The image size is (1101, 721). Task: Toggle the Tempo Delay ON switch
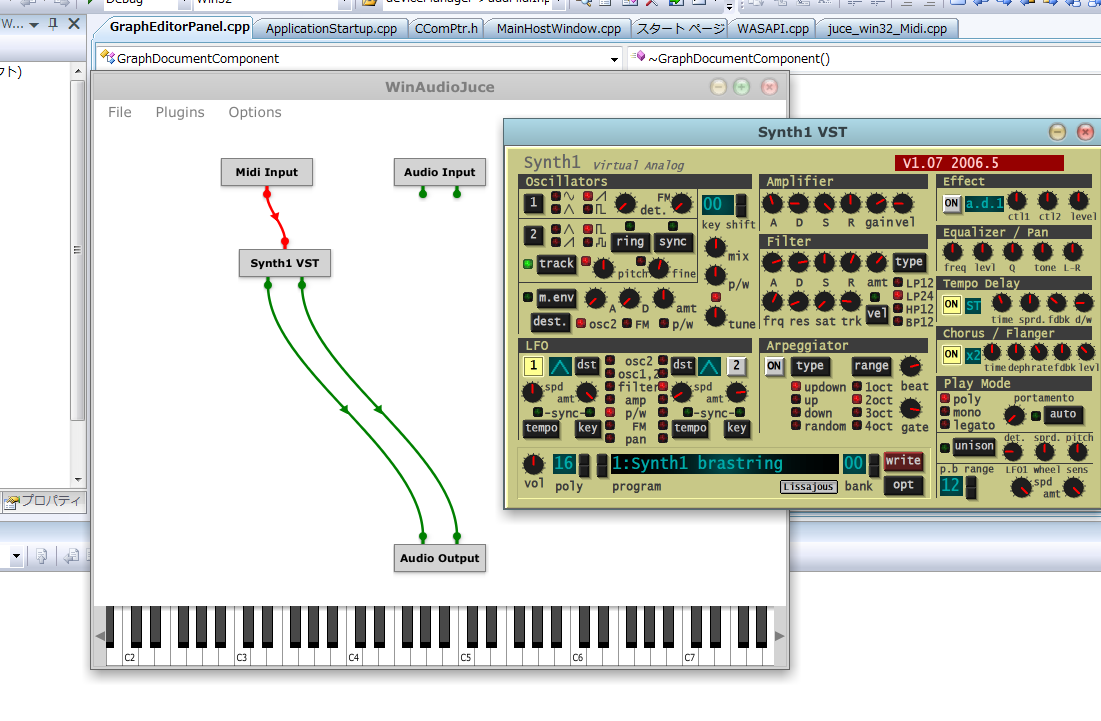[x=951, y=305]
